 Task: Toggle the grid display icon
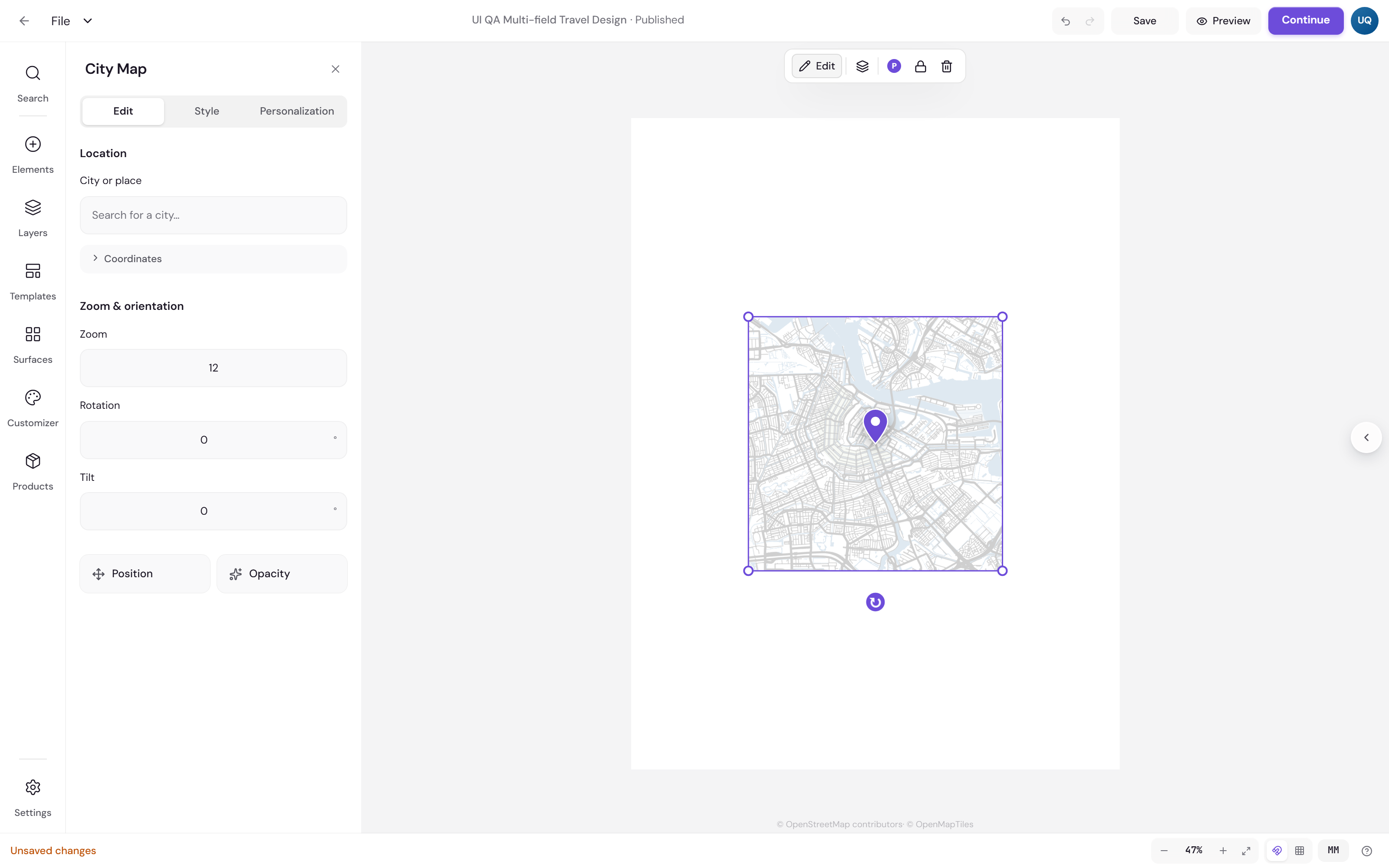tap(1300, 850)
